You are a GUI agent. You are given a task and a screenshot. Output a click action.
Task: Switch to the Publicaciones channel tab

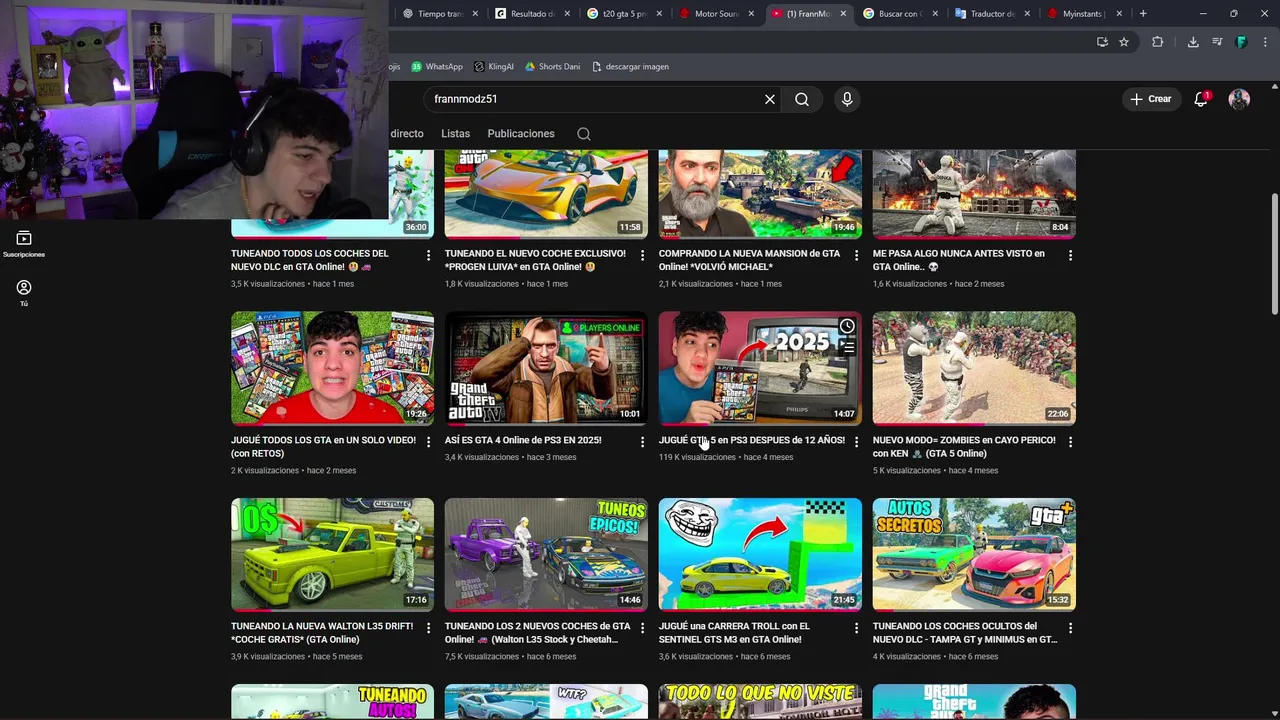pos(521,134)
